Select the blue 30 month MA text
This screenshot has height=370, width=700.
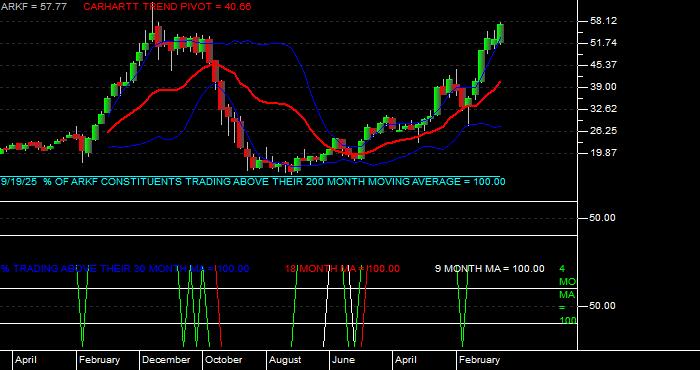point(125,269)
